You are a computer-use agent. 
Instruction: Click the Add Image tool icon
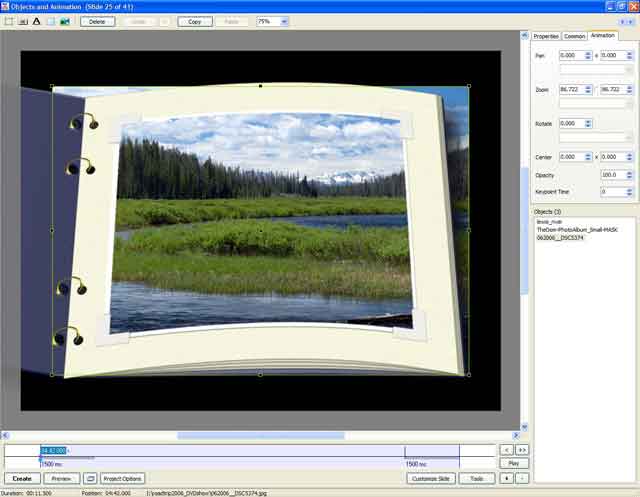[65, 21]
